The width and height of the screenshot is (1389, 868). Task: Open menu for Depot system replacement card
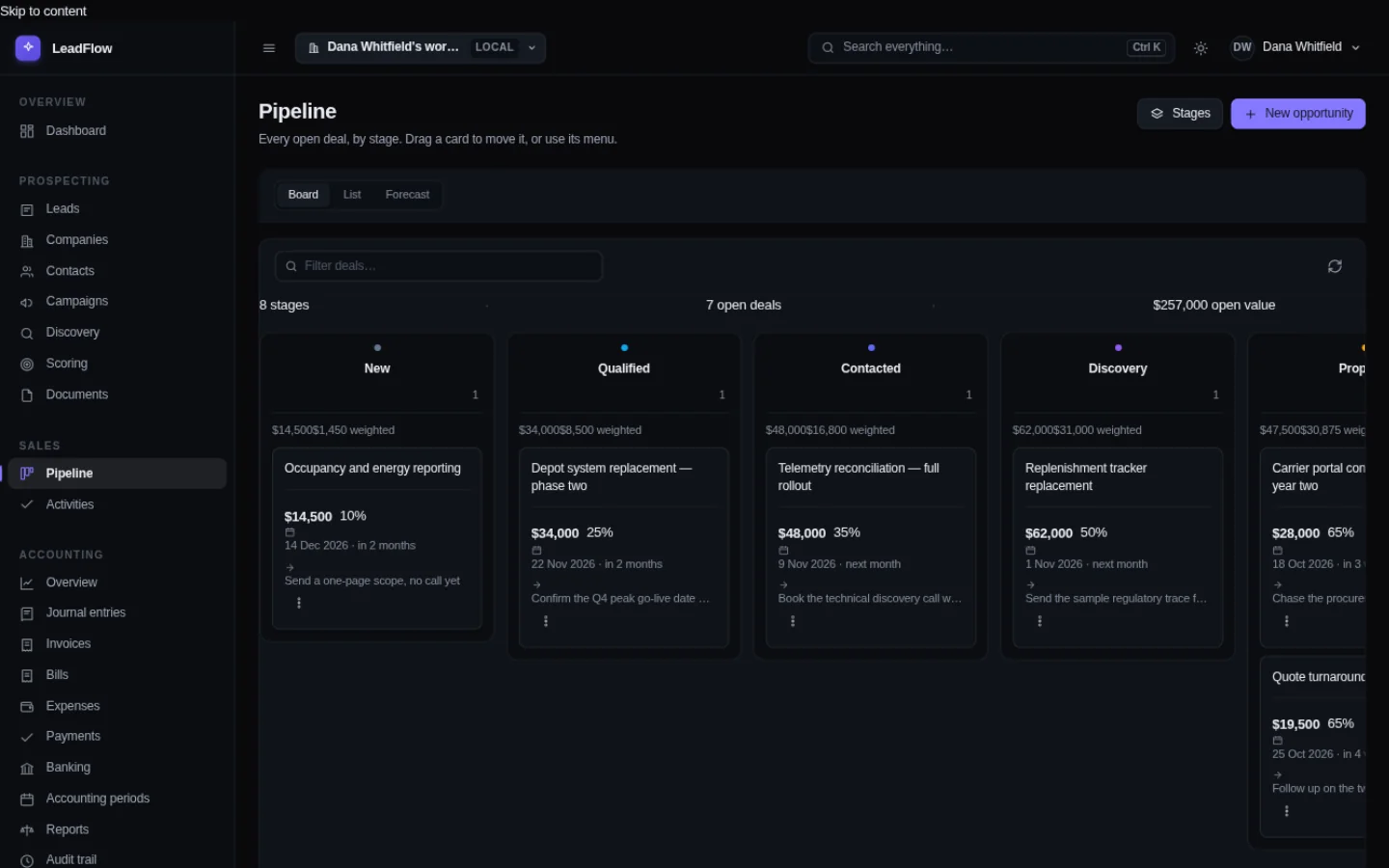coord(546,621)
